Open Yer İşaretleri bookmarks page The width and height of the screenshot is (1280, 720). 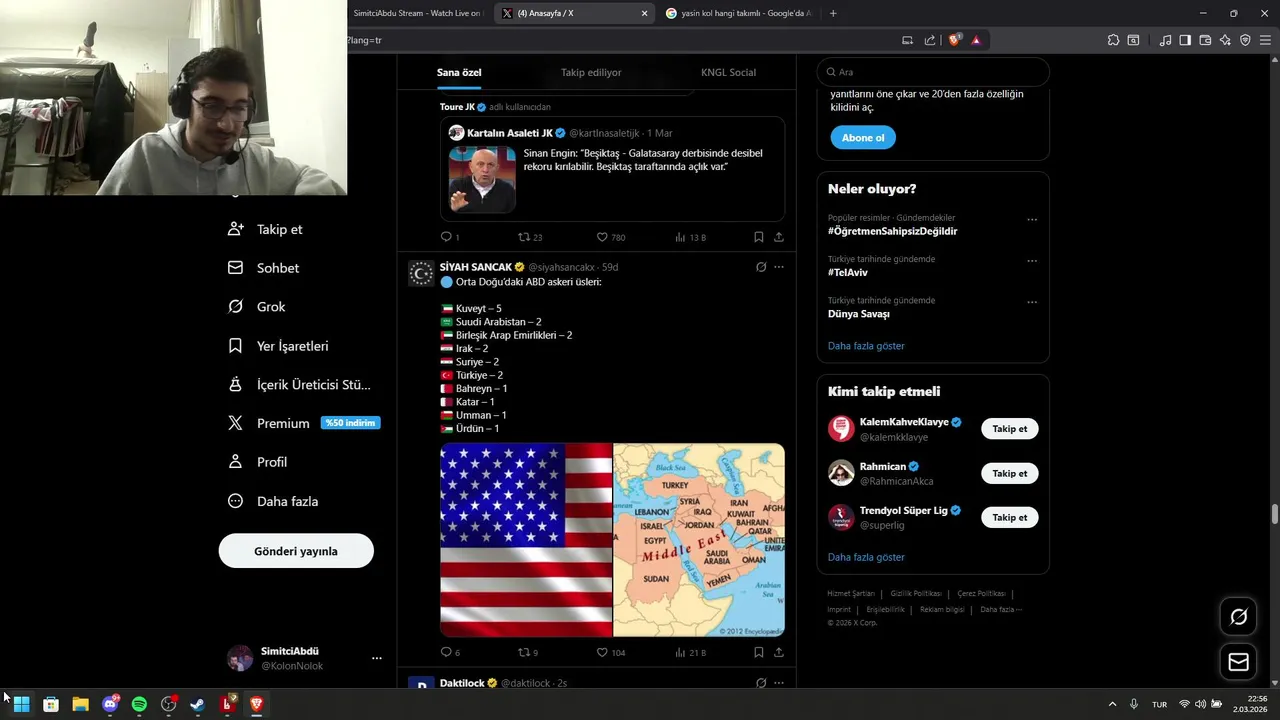(x=278, y=346)
